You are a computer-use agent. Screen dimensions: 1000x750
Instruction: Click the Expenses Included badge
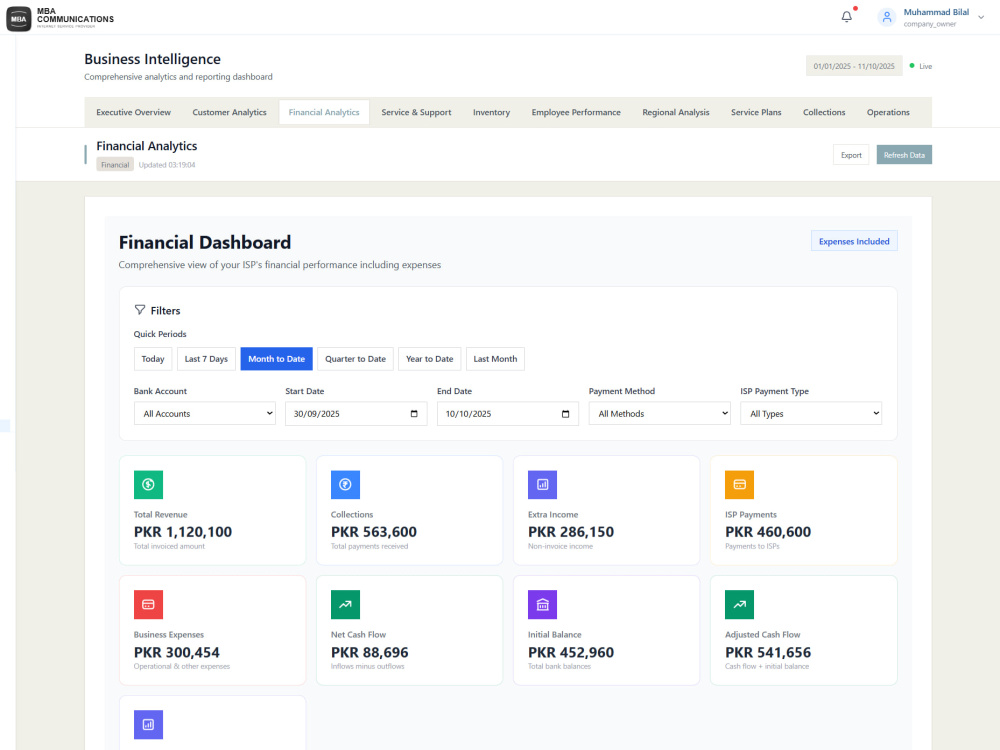pos(854,241)
